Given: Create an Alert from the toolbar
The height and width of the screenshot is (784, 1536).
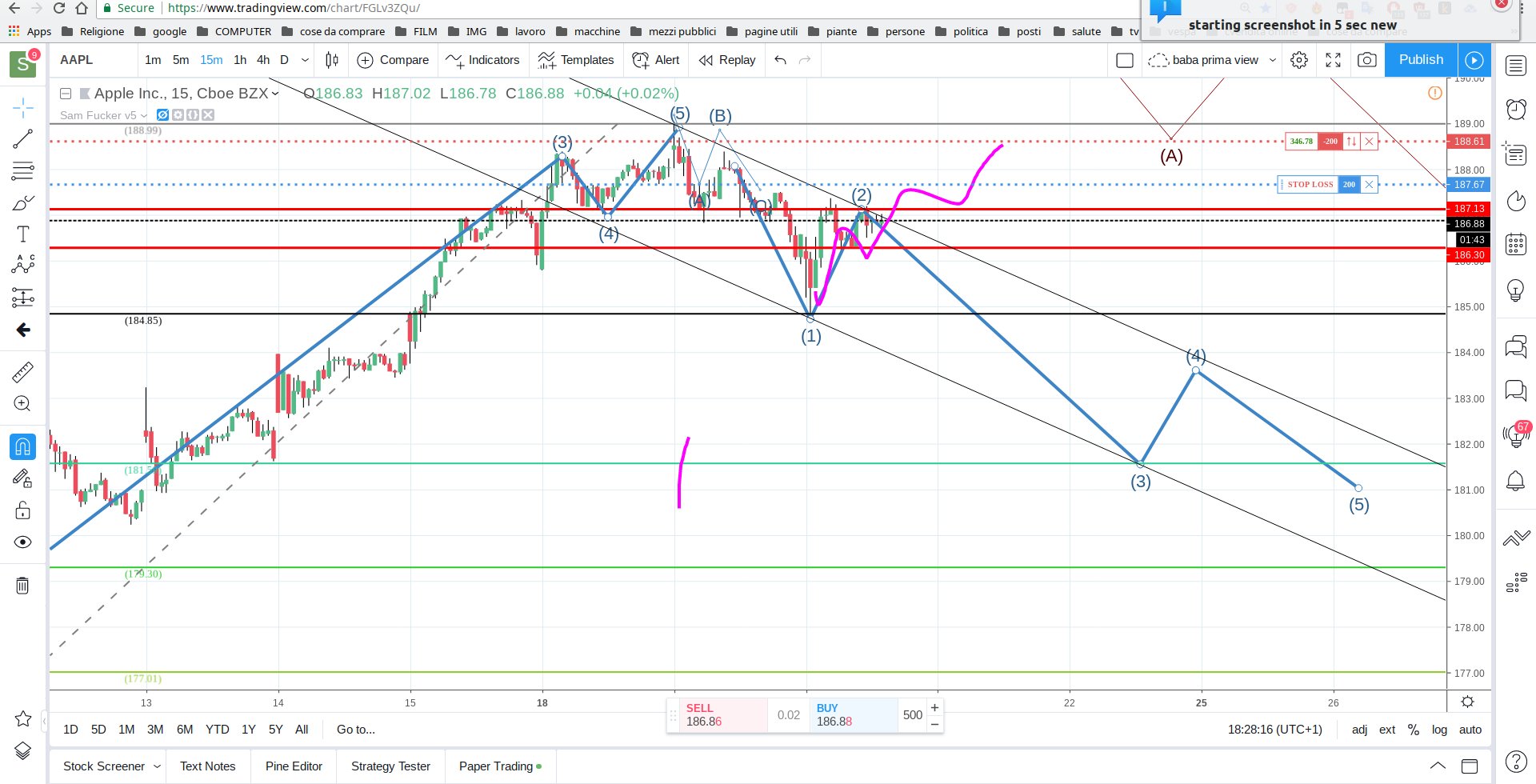Looking at the screenshot, I should click(656, 60).
